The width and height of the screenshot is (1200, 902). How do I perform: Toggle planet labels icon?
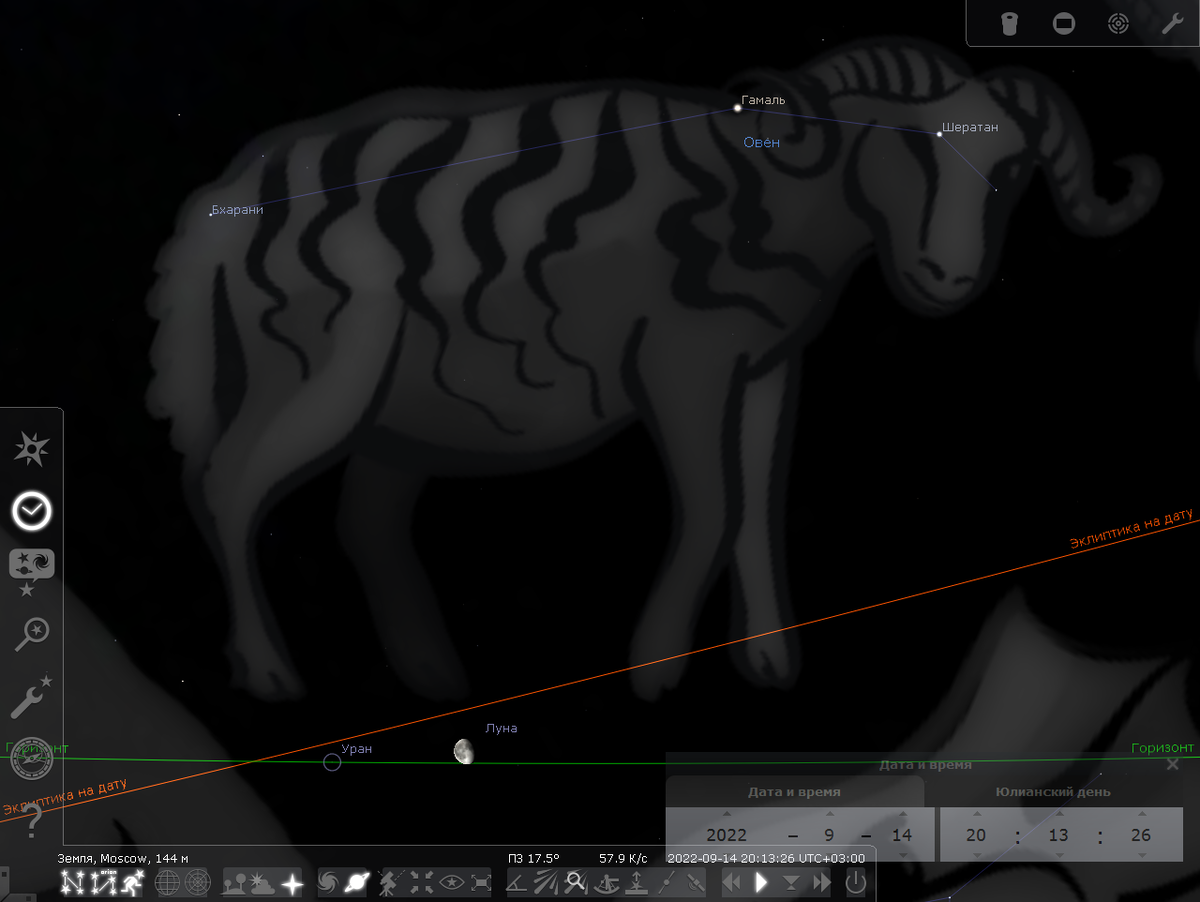click(357, 882)
